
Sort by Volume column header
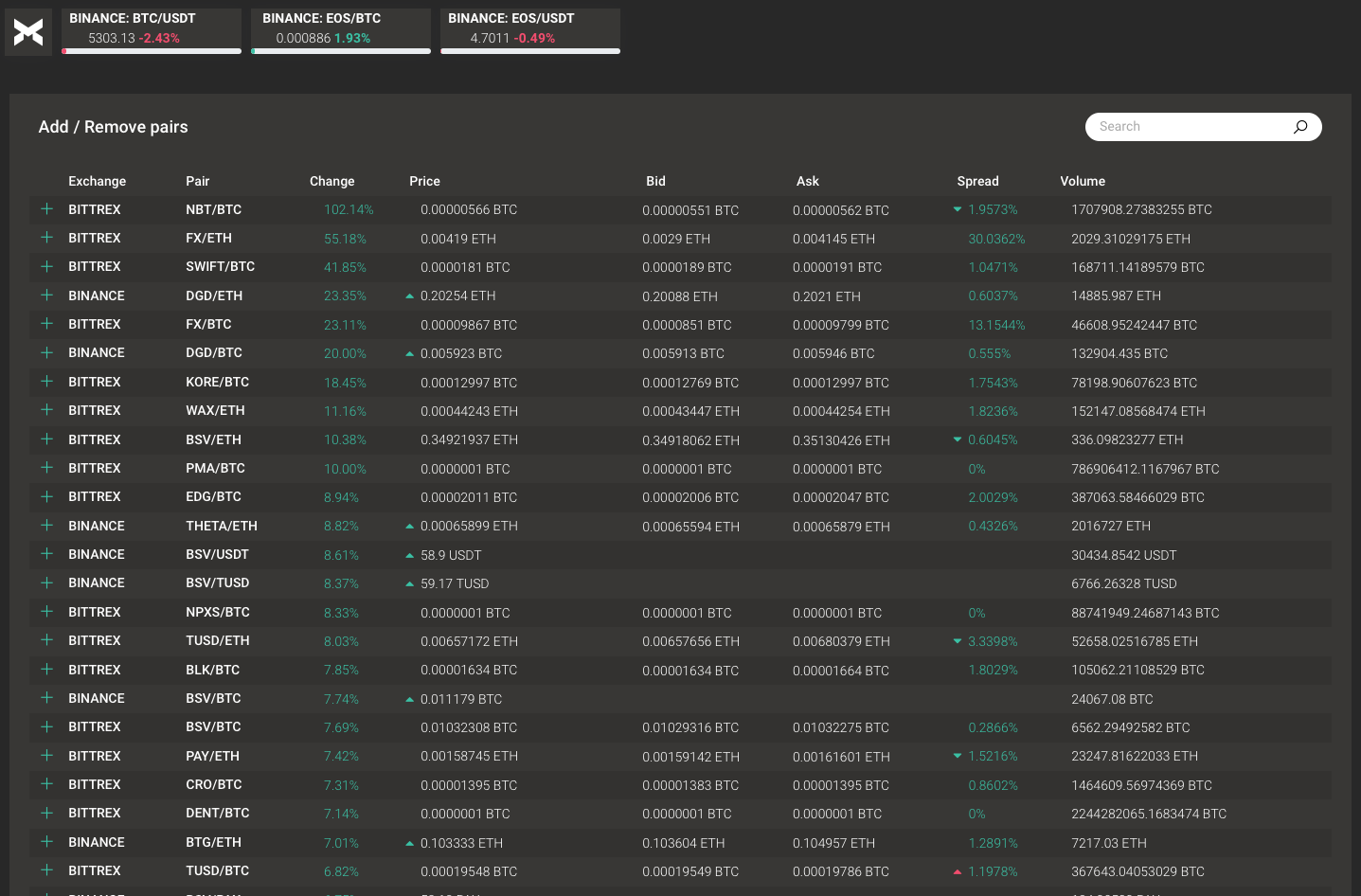click(1083, 181)
